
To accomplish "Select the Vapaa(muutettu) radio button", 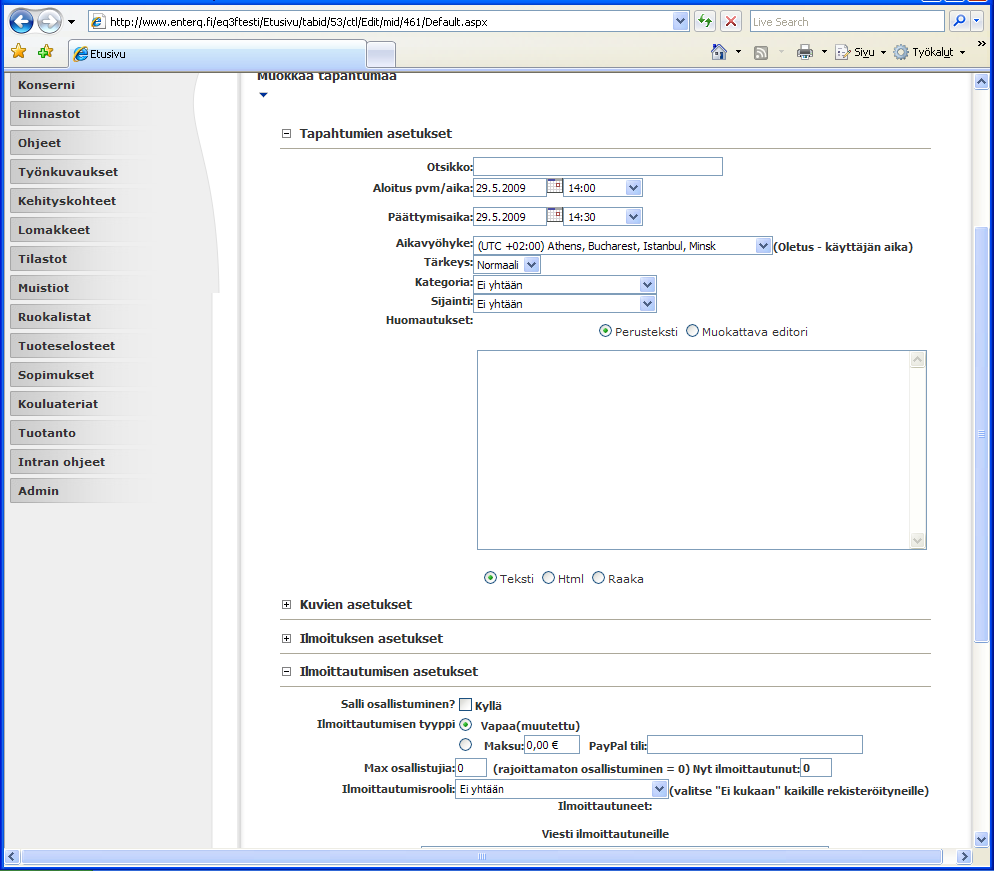I will (466, 724).
